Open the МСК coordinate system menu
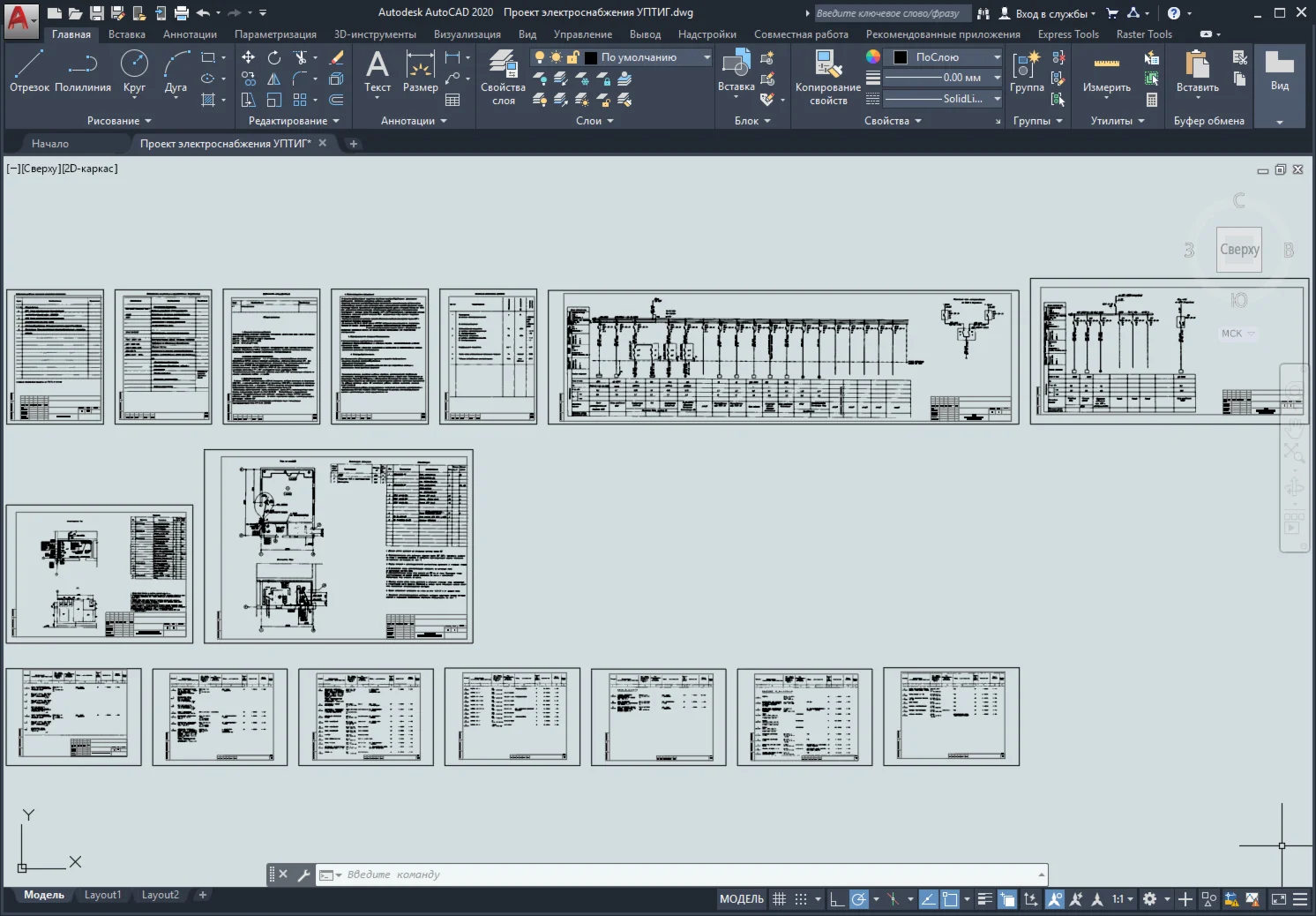 coord(1237,334)
